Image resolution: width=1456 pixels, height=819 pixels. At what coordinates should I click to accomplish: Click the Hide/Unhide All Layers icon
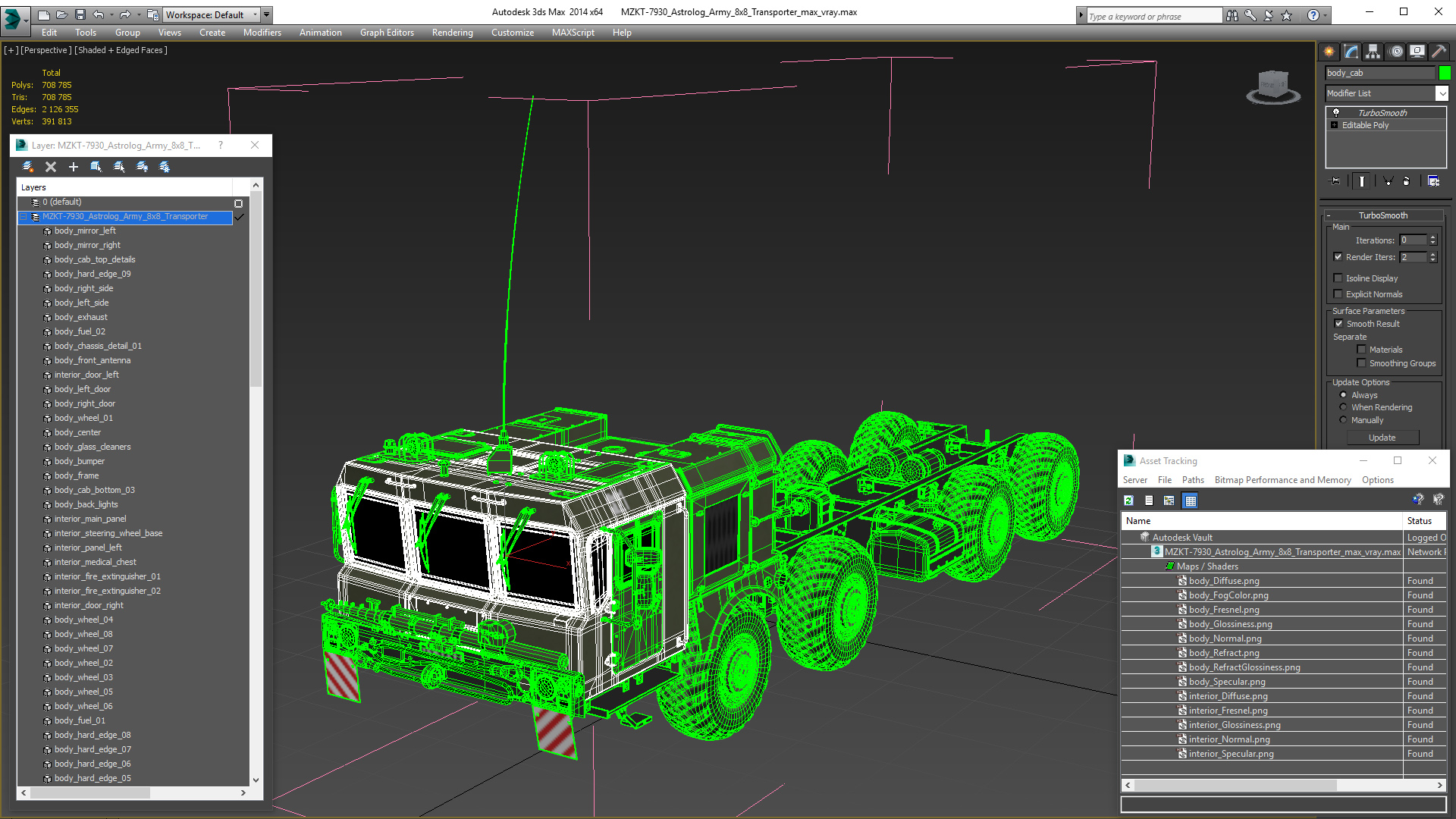[x=142, y=167]
